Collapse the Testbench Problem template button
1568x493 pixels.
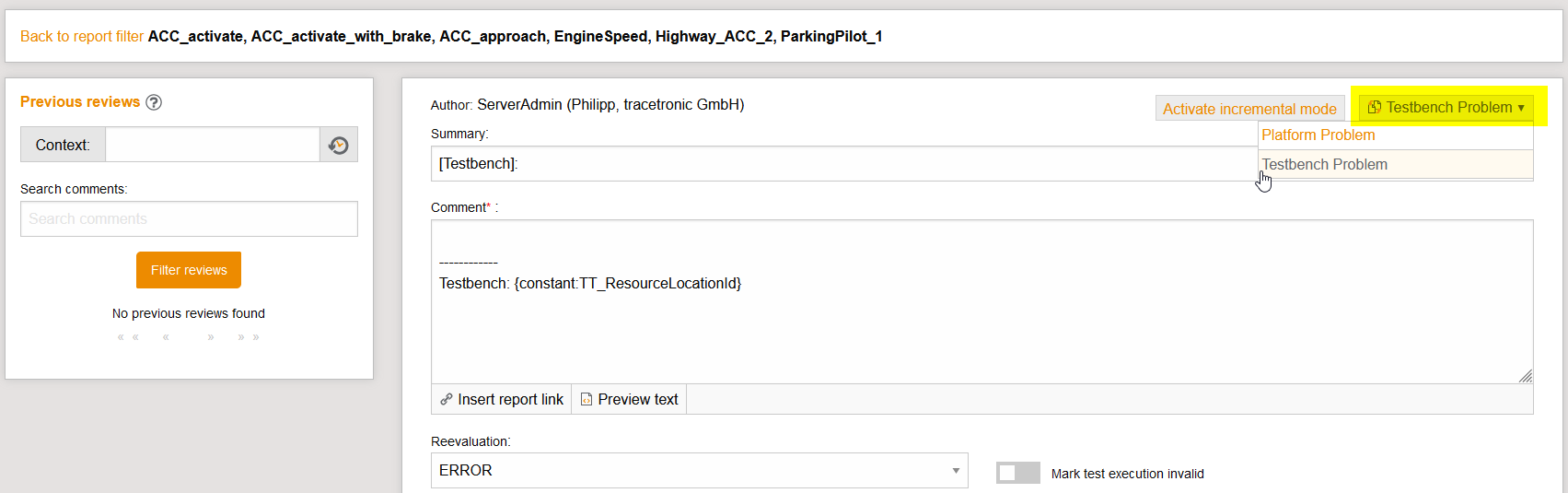pyautogui.click(x=1446, y=108)
